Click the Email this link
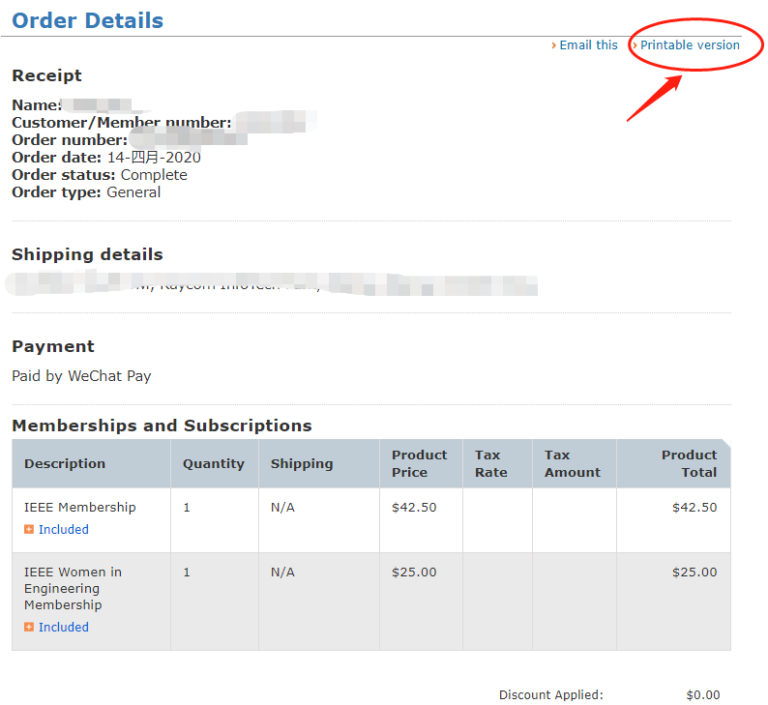Image resolution: width=768 pixels, height=705 pixels. [x=588, y=45]
